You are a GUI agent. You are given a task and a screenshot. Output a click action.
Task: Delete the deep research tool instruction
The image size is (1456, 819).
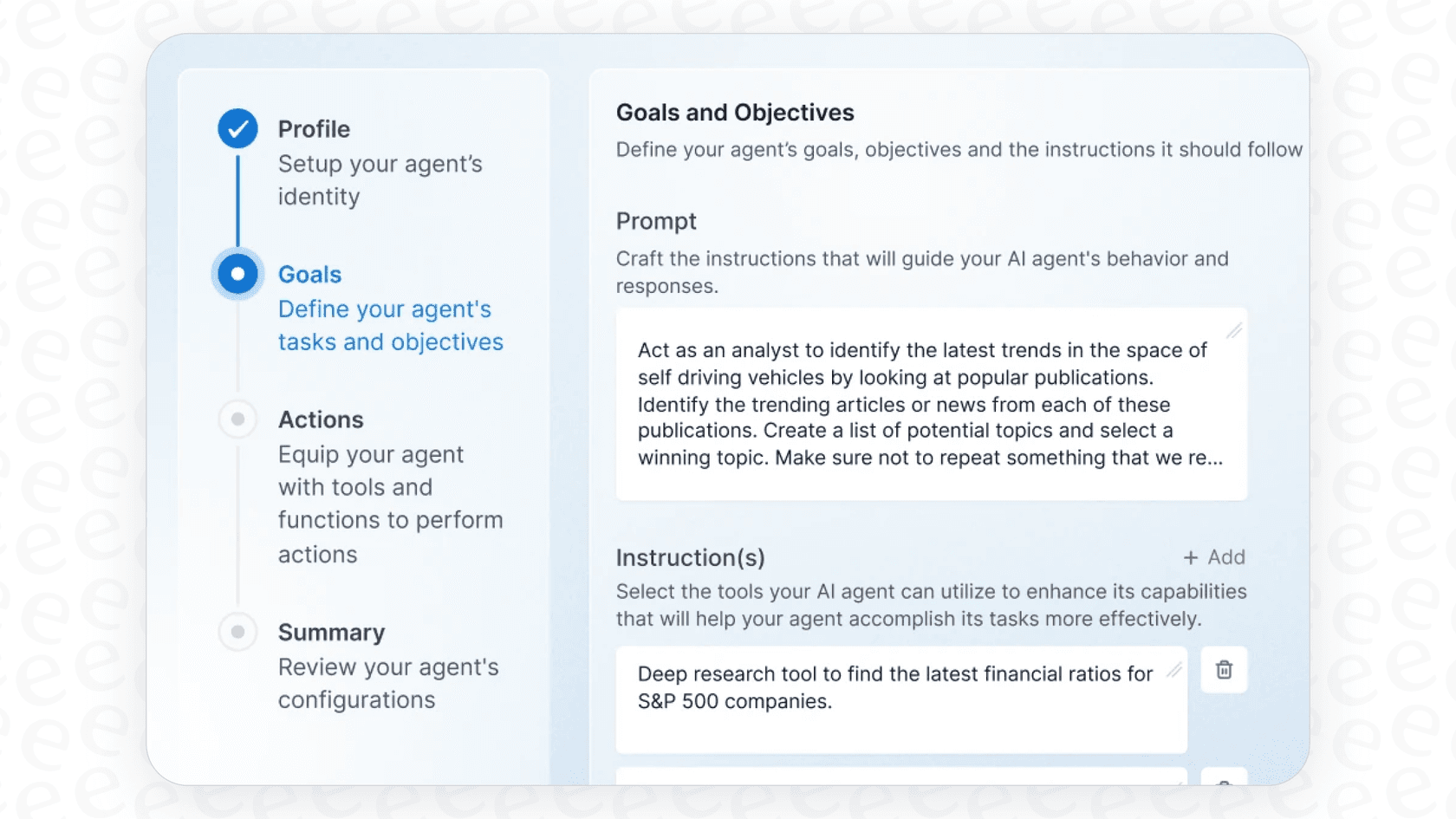pos(1224,670)
